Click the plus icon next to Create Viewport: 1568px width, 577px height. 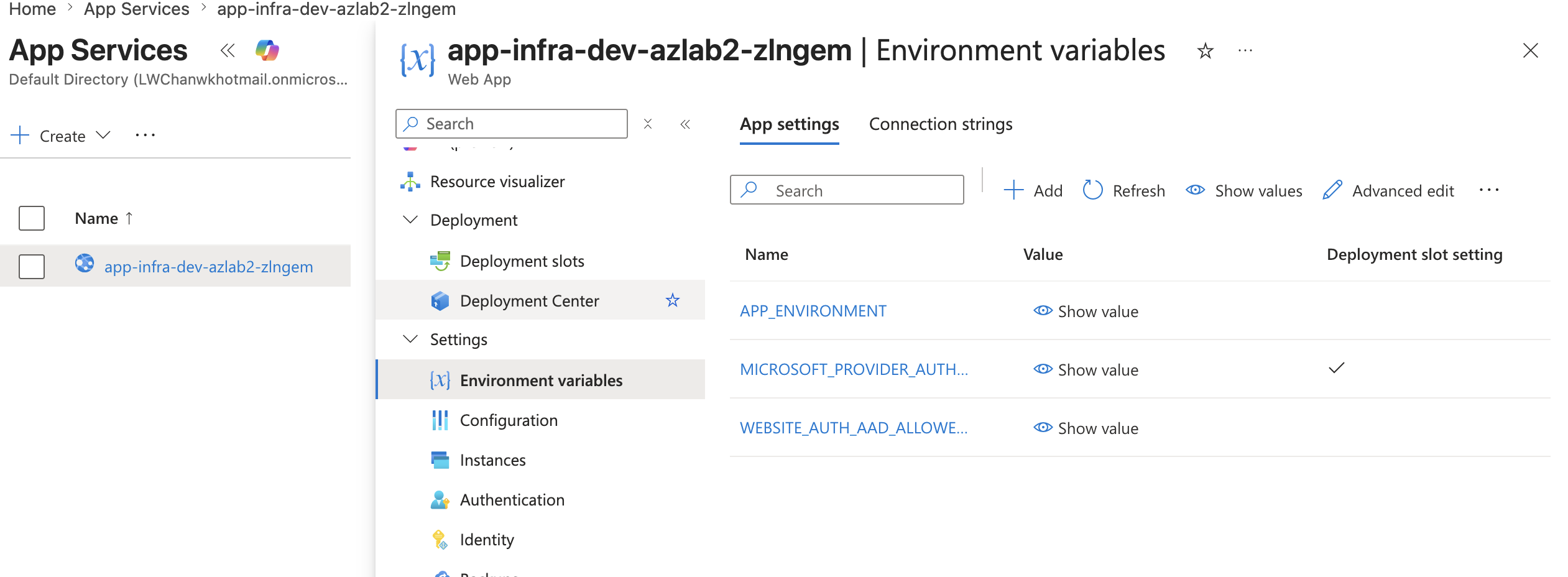click(20, 135)
